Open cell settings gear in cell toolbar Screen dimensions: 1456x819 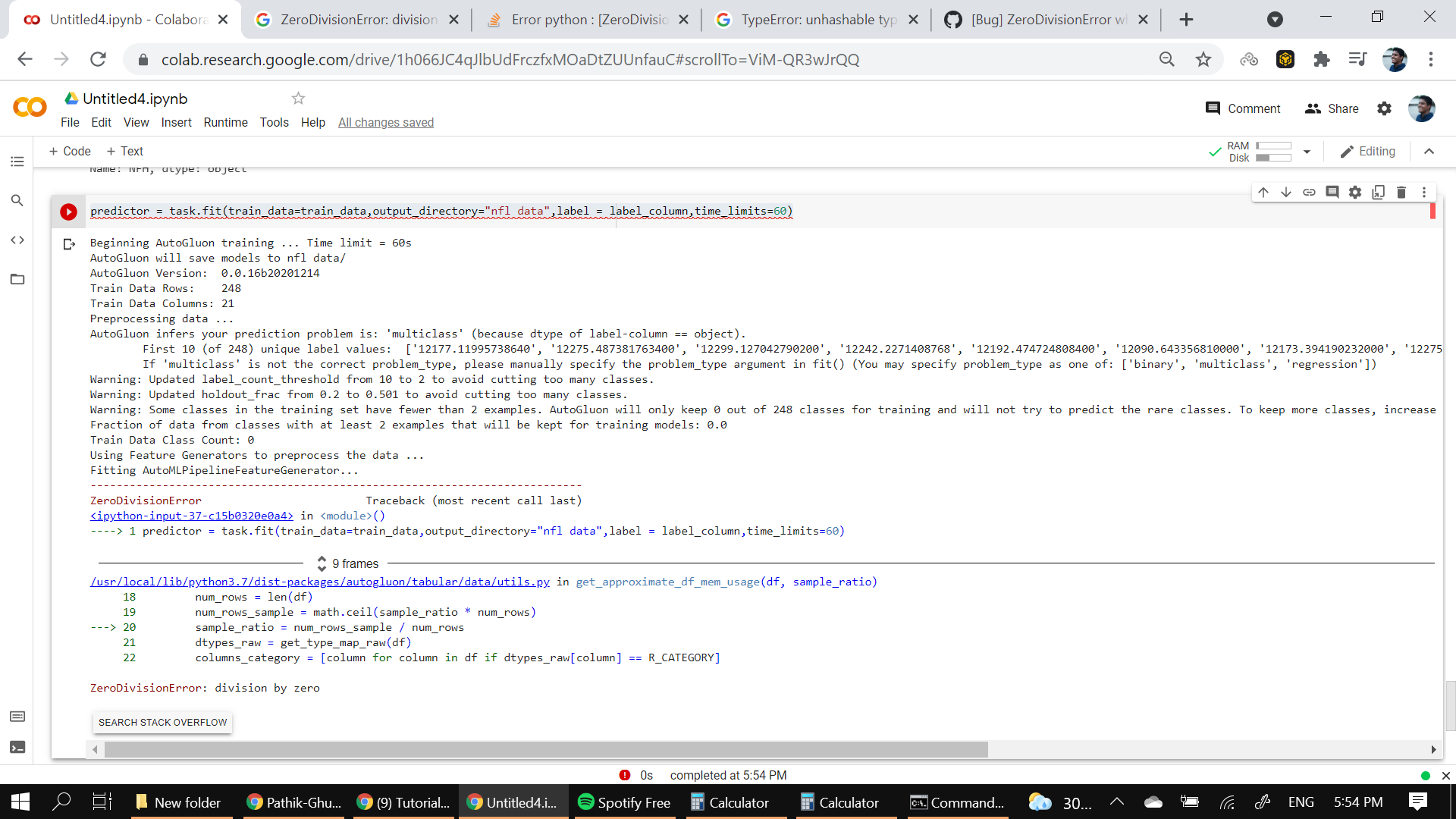[x=1355, y=193]
